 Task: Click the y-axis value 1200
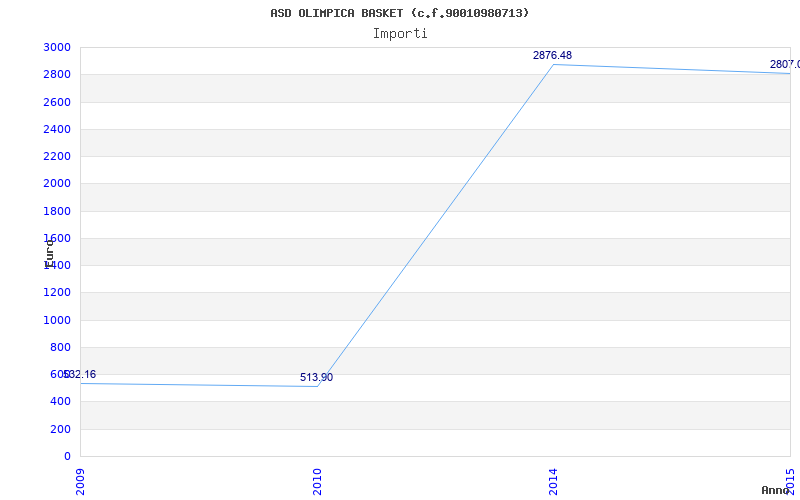[57, 293]
